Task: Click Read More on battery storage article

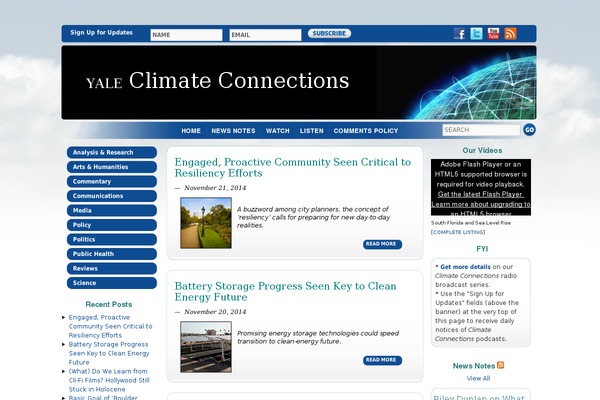Action: (382, 360)
